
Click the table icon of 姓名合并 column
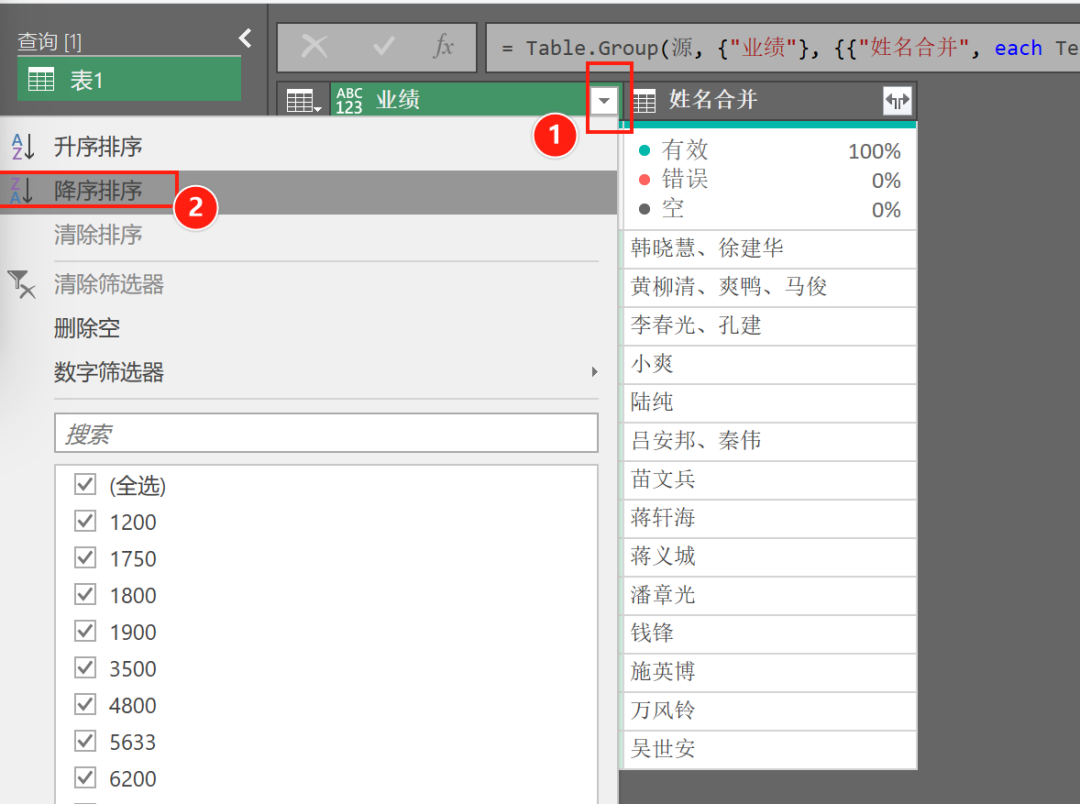[644, 101]
